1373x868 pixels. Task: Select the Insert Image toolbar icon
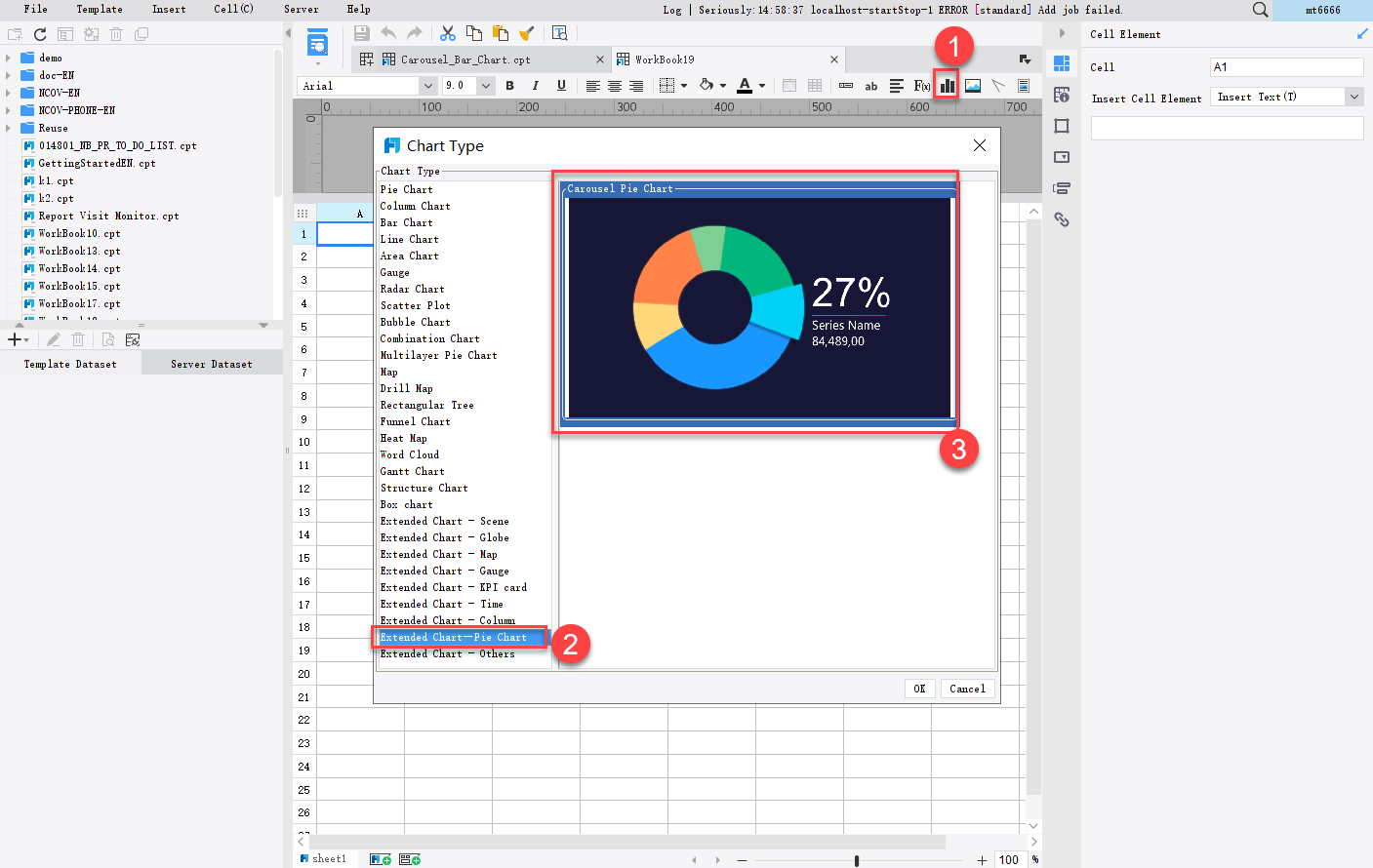click(972, 85)
